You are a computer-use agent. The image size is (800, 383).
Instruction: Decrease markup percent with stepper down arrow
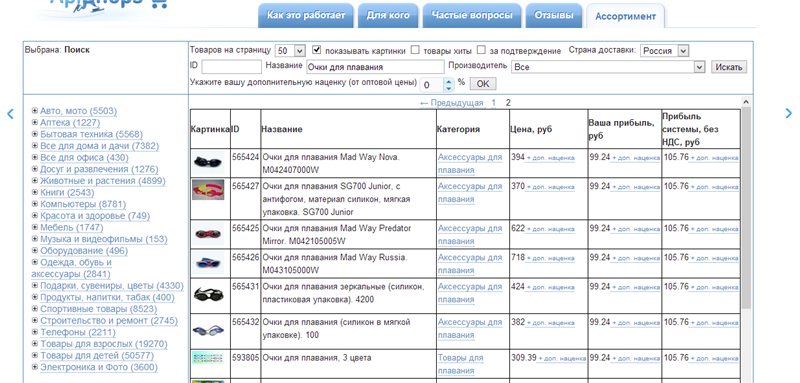click(448, 88)
